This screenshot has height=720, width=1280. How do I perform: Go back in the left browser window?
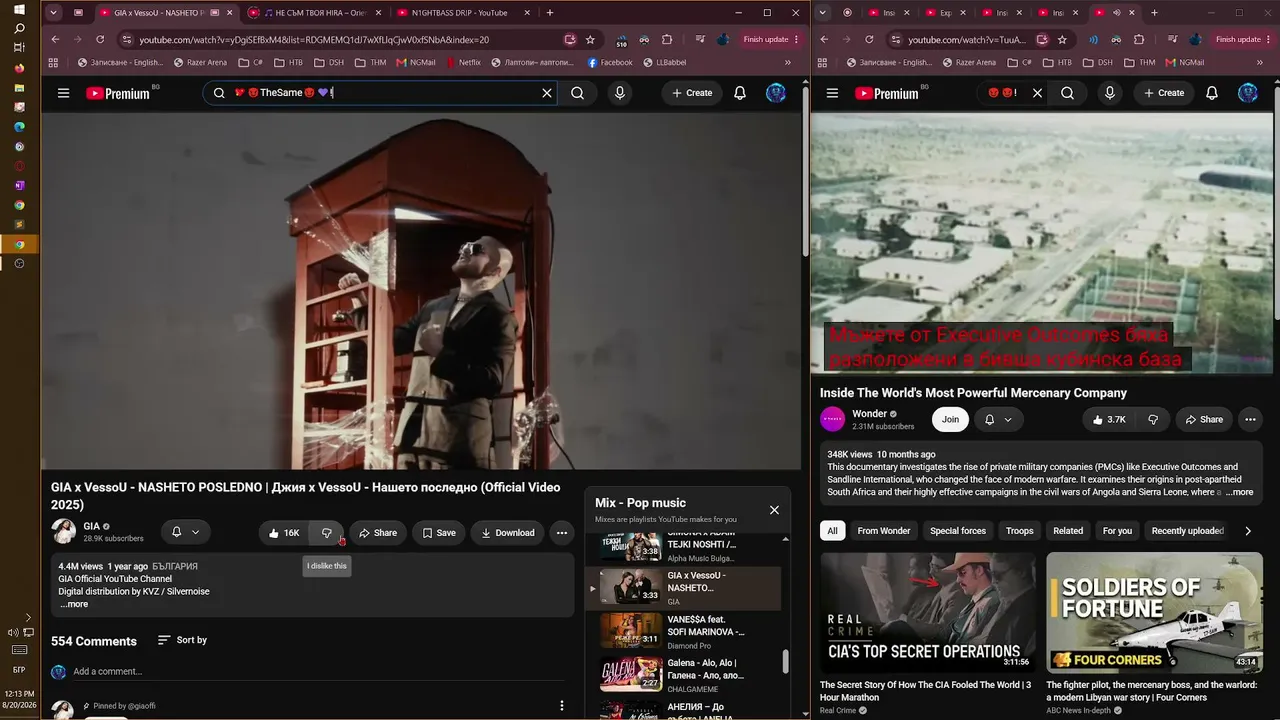click(55, 40)
